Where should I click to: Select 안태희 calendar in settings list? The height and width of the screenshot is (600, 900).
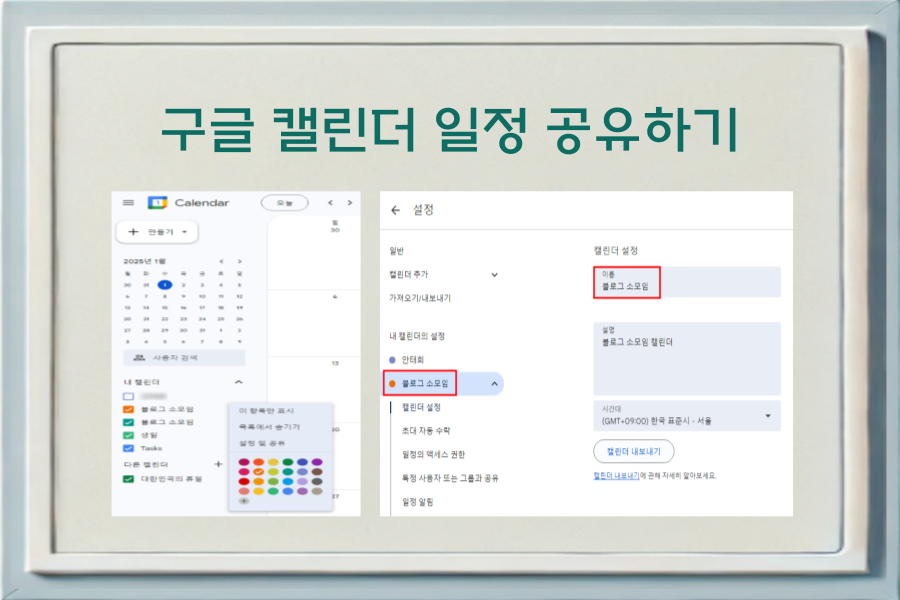[x=413, y=360]
